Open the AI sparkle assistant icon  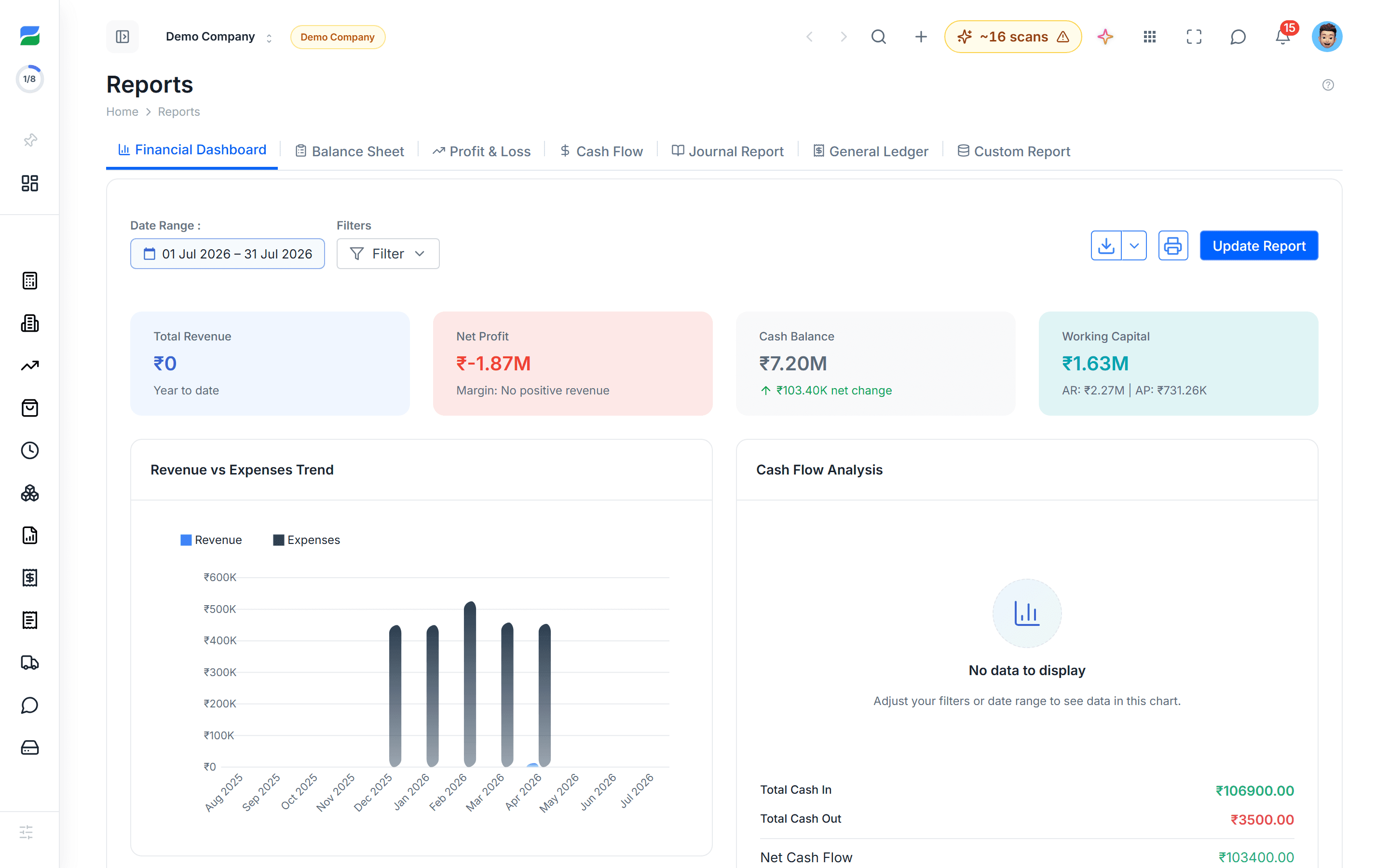1105,37
